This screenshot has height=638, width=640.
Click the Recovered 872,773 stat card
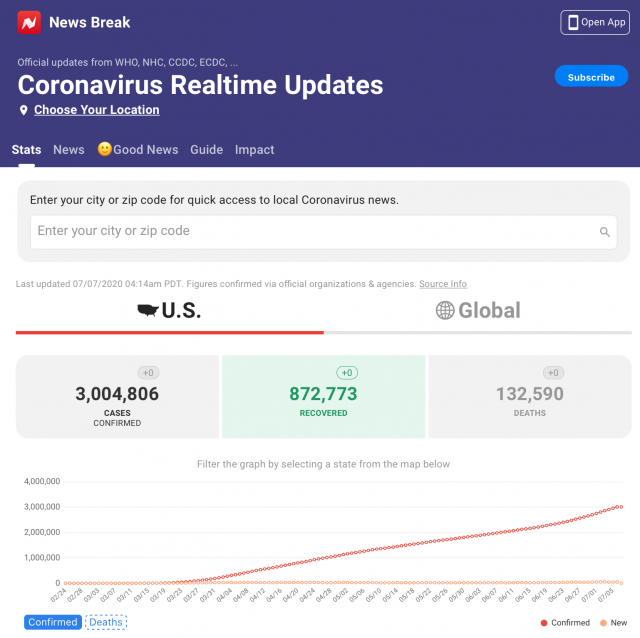323,396
